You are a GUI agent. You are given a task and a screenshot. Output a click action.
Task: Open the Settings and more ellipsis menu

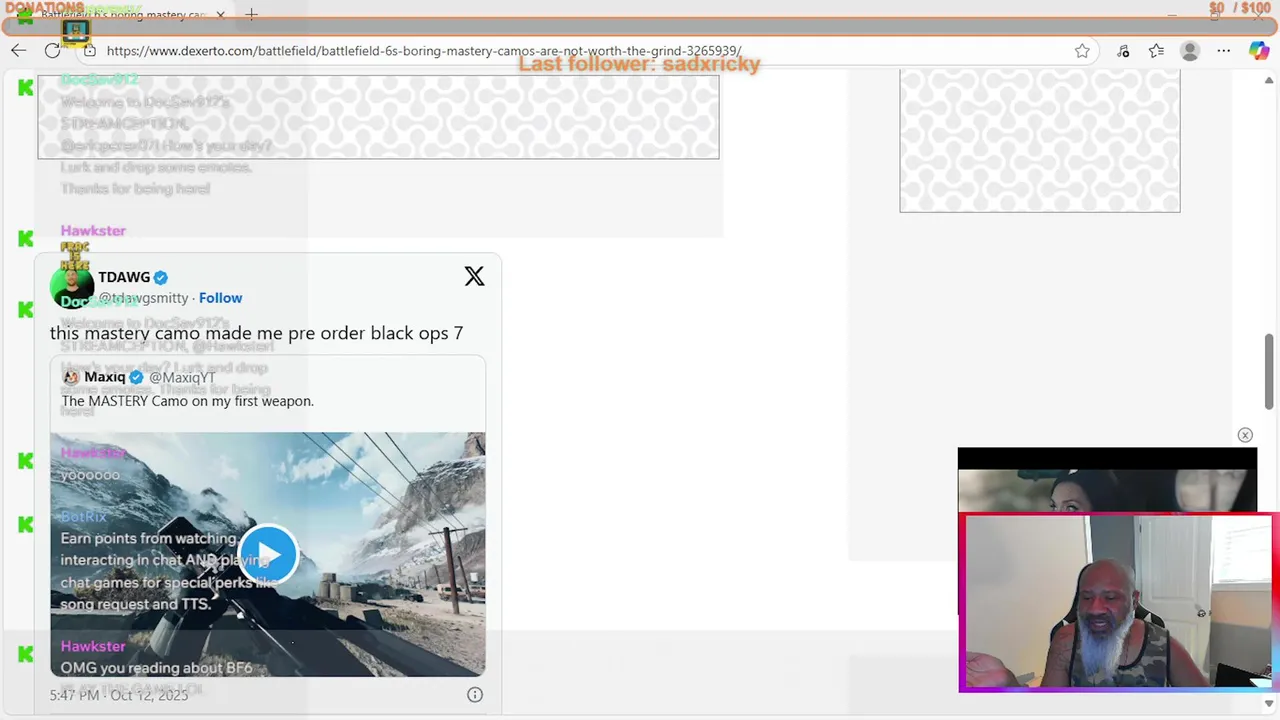click(x=1224, y=51)
